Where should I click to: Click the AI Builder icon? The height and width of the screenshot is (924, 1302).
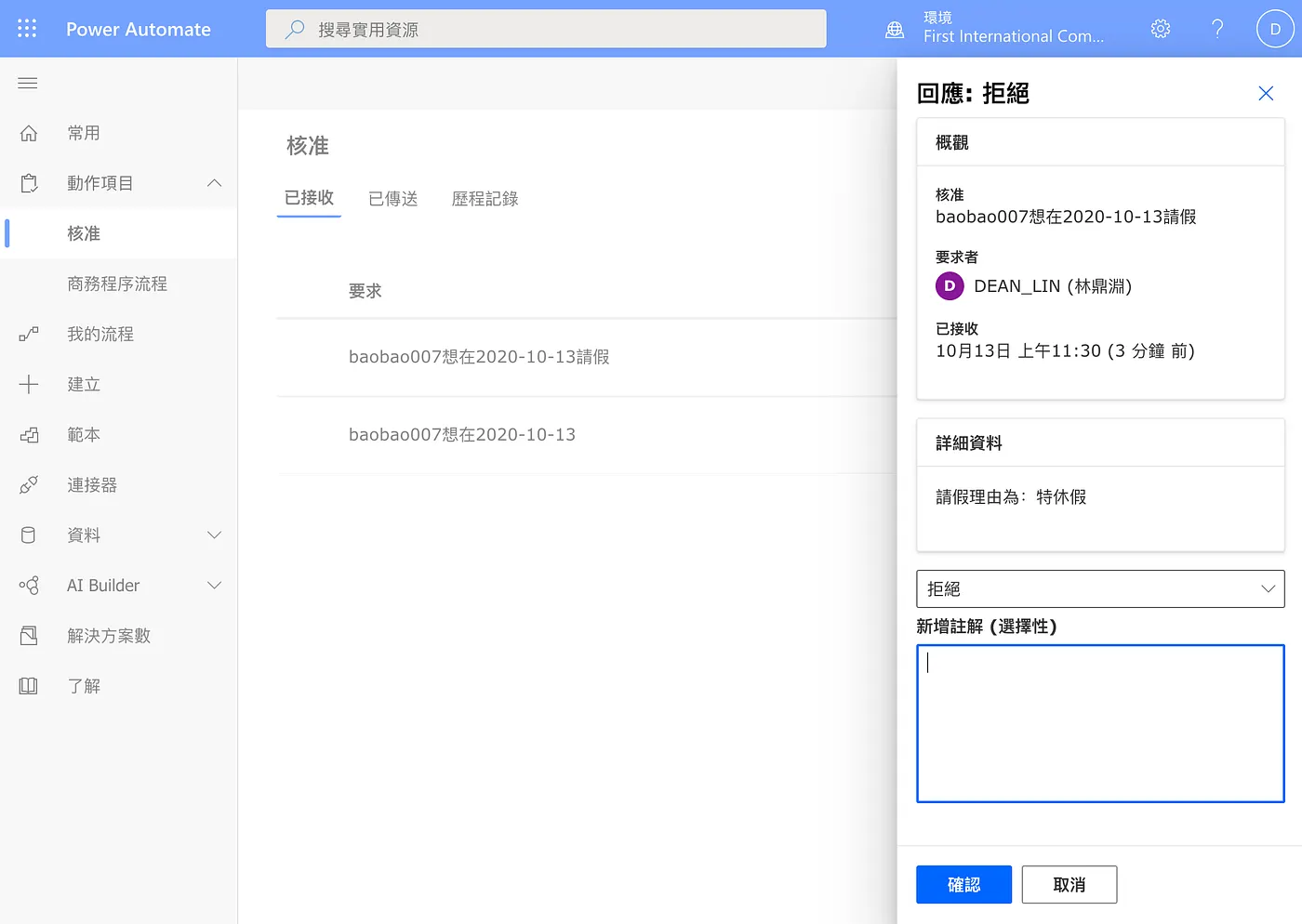29,585
